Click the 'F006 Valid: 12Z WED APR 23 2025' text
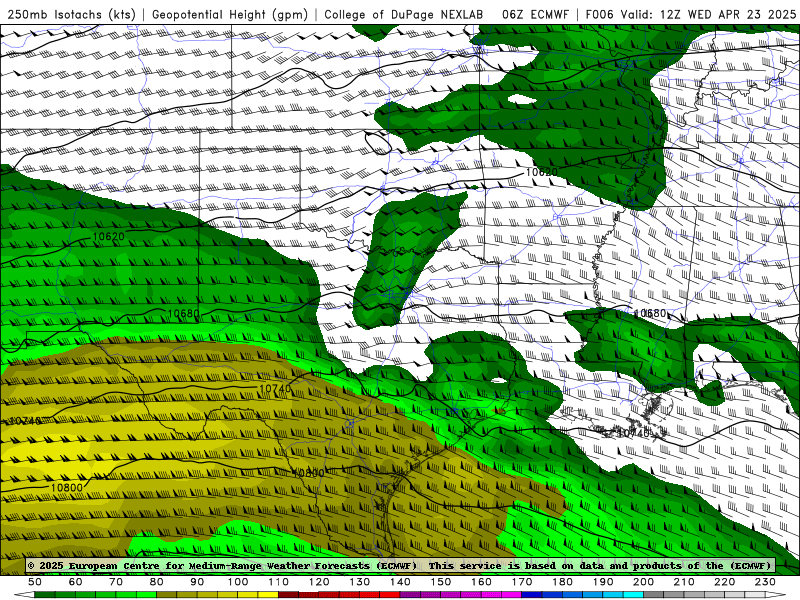 (691, 14)
